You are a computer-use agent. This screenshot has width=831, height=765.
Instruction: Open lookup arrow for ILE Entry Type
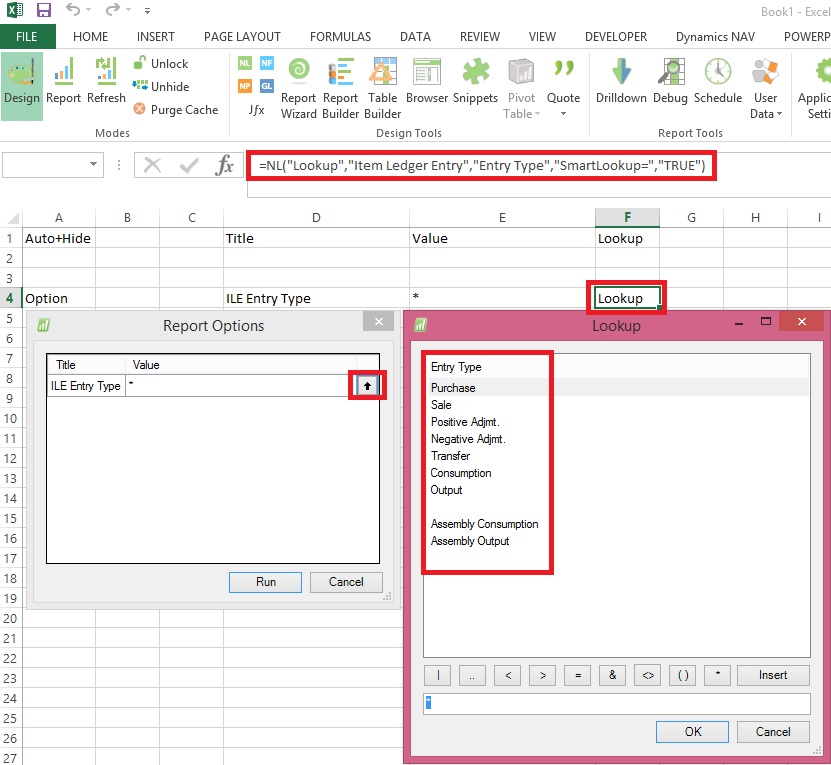coord(367,386)
